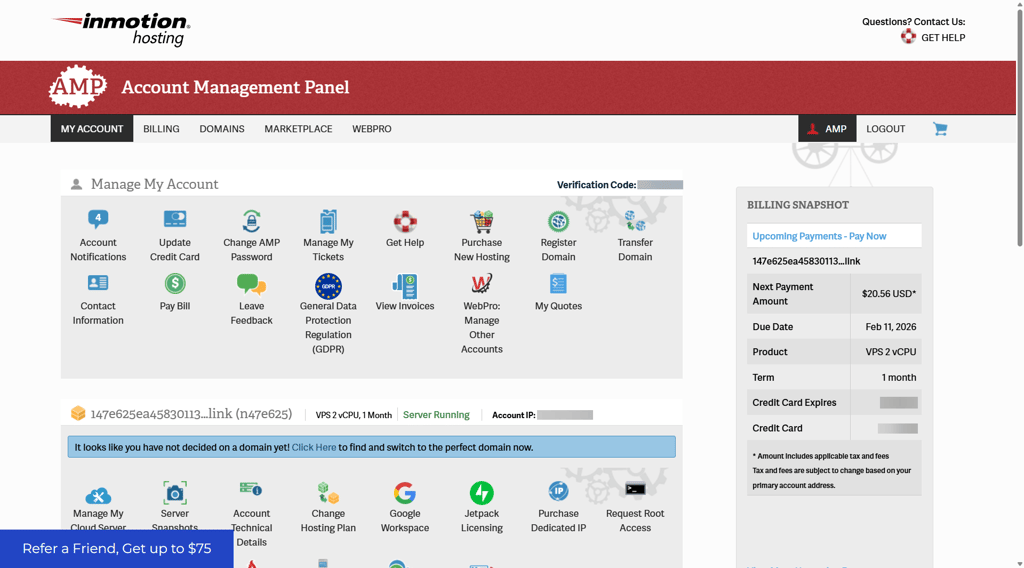Image resolution: width=1024 pixels, height=568 pixels.
Task: Click the AMP logo badge
Action: click(x=78, y=86)
